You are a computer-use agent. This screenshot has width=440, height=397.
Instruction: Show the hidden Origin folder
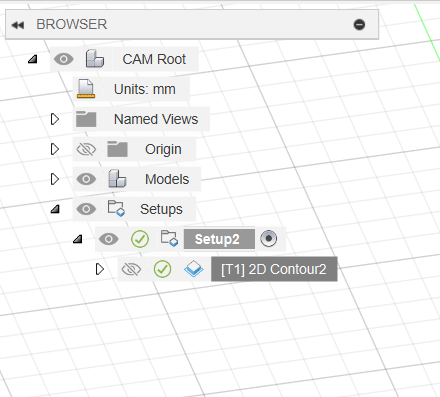point(86,149)
